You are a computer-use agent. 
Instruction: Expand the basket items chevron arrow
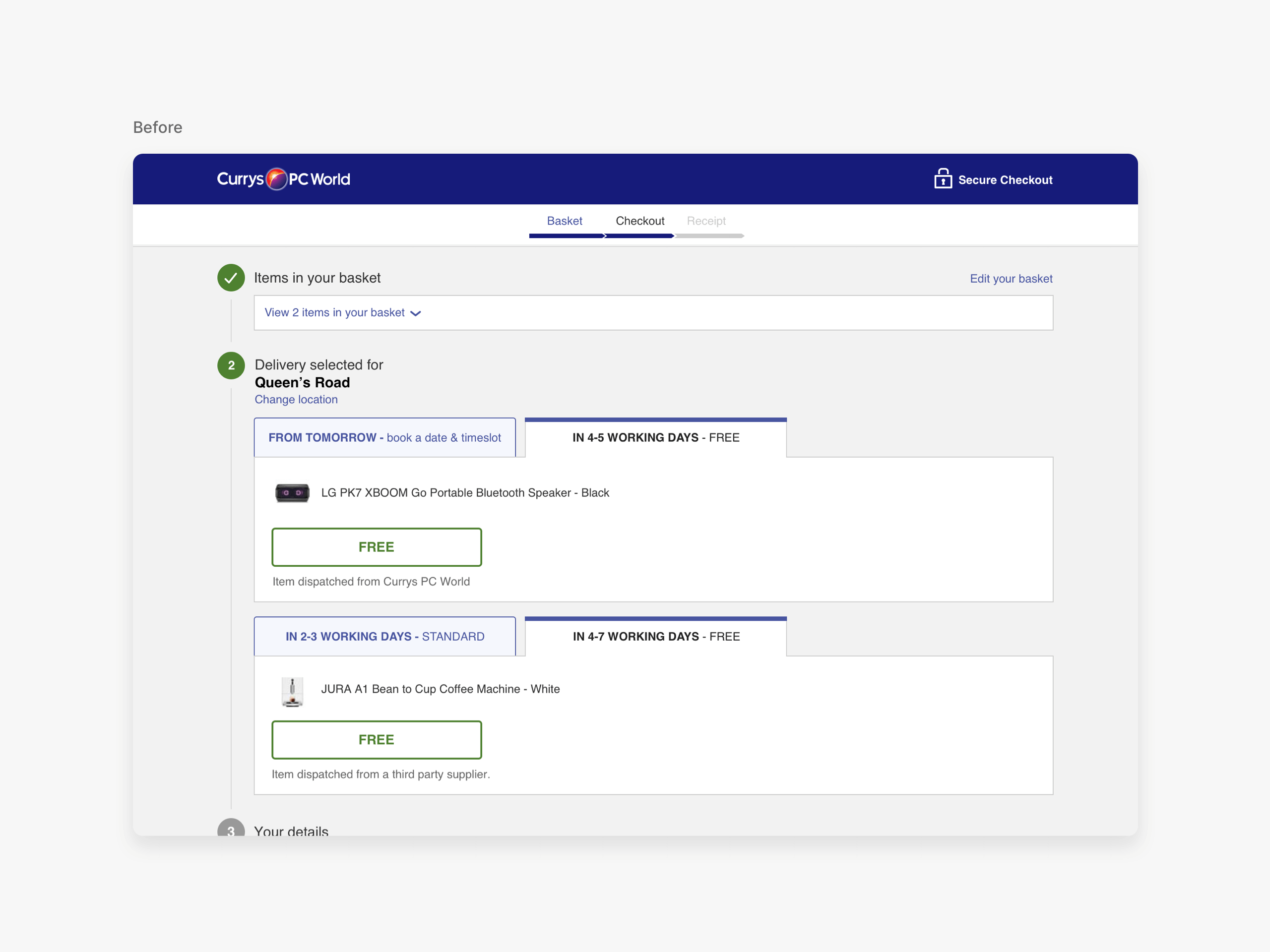coord(416,313)
